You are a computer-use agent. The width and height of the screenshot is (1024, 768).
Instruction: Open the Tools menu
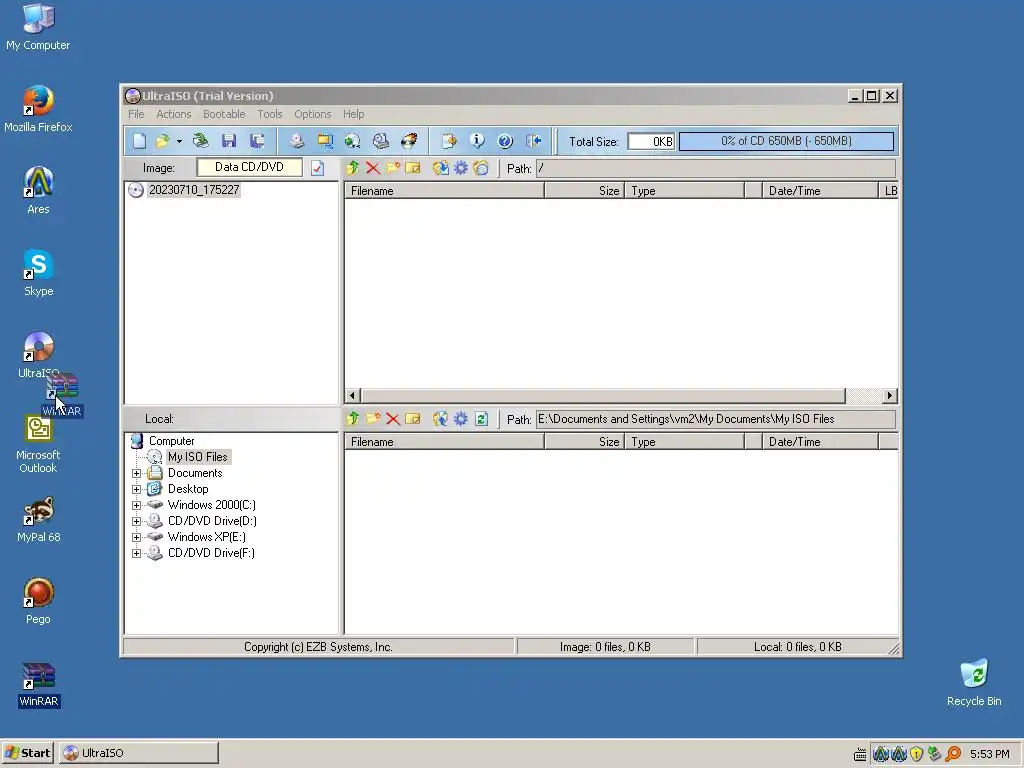click(270, 114)
